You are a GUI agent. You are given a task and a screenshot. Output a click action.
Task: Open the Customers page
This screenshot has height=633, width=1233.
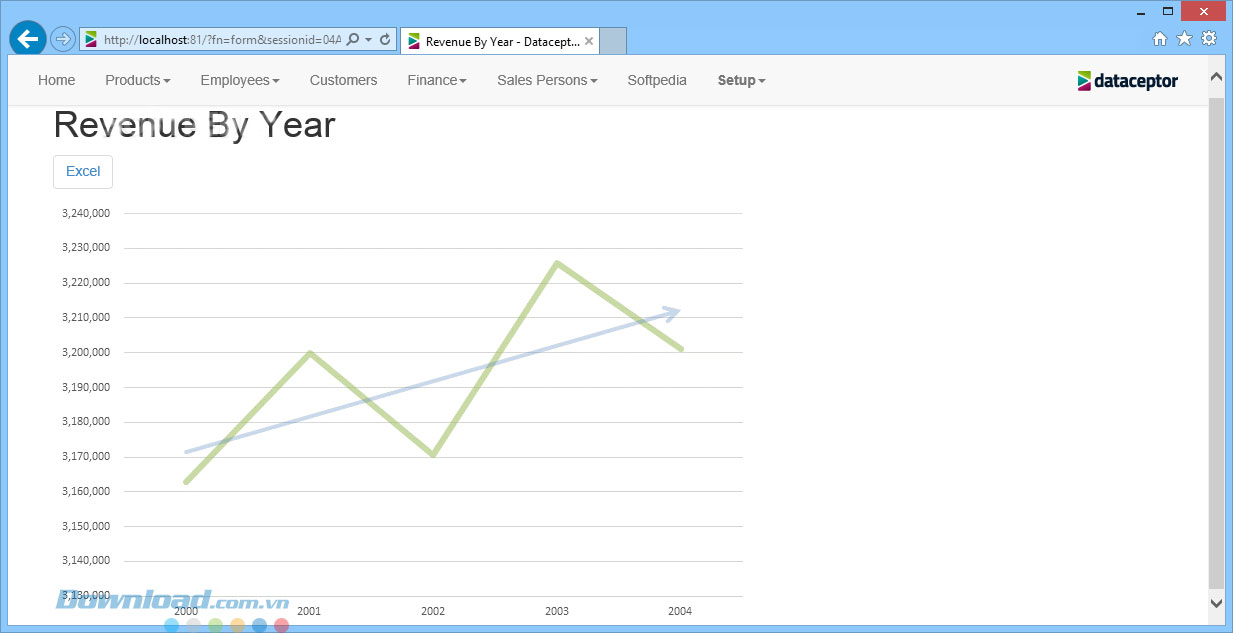pos(343,80)
